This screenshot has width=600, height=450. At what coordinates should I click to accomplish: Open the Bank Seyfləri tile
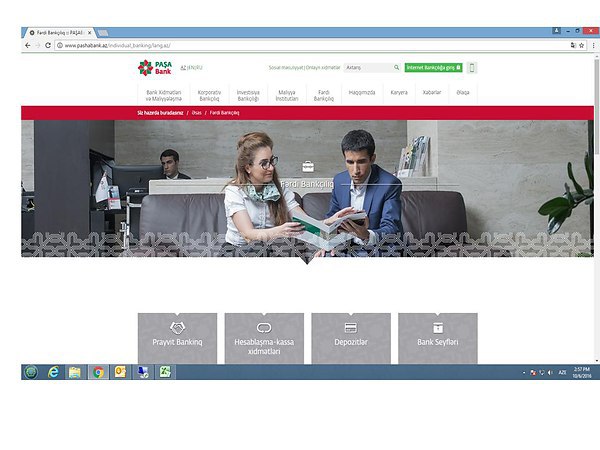point(438,338)
